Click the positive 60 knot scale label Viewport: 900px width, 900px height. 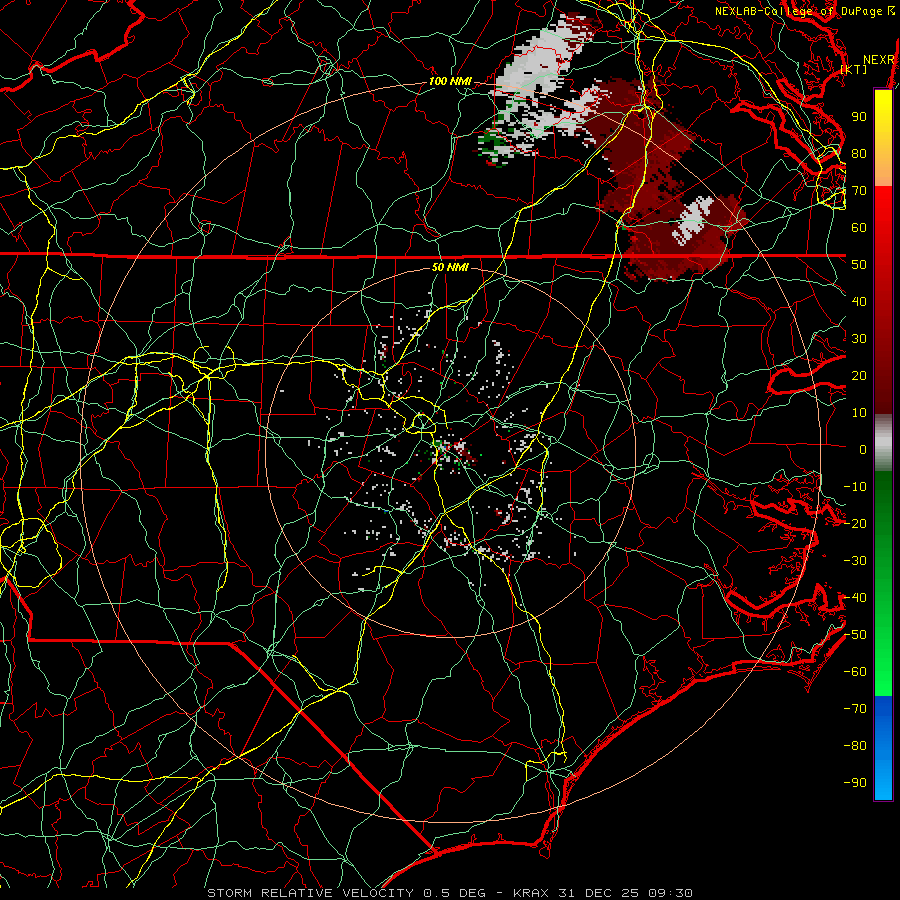tap(859, 228)
